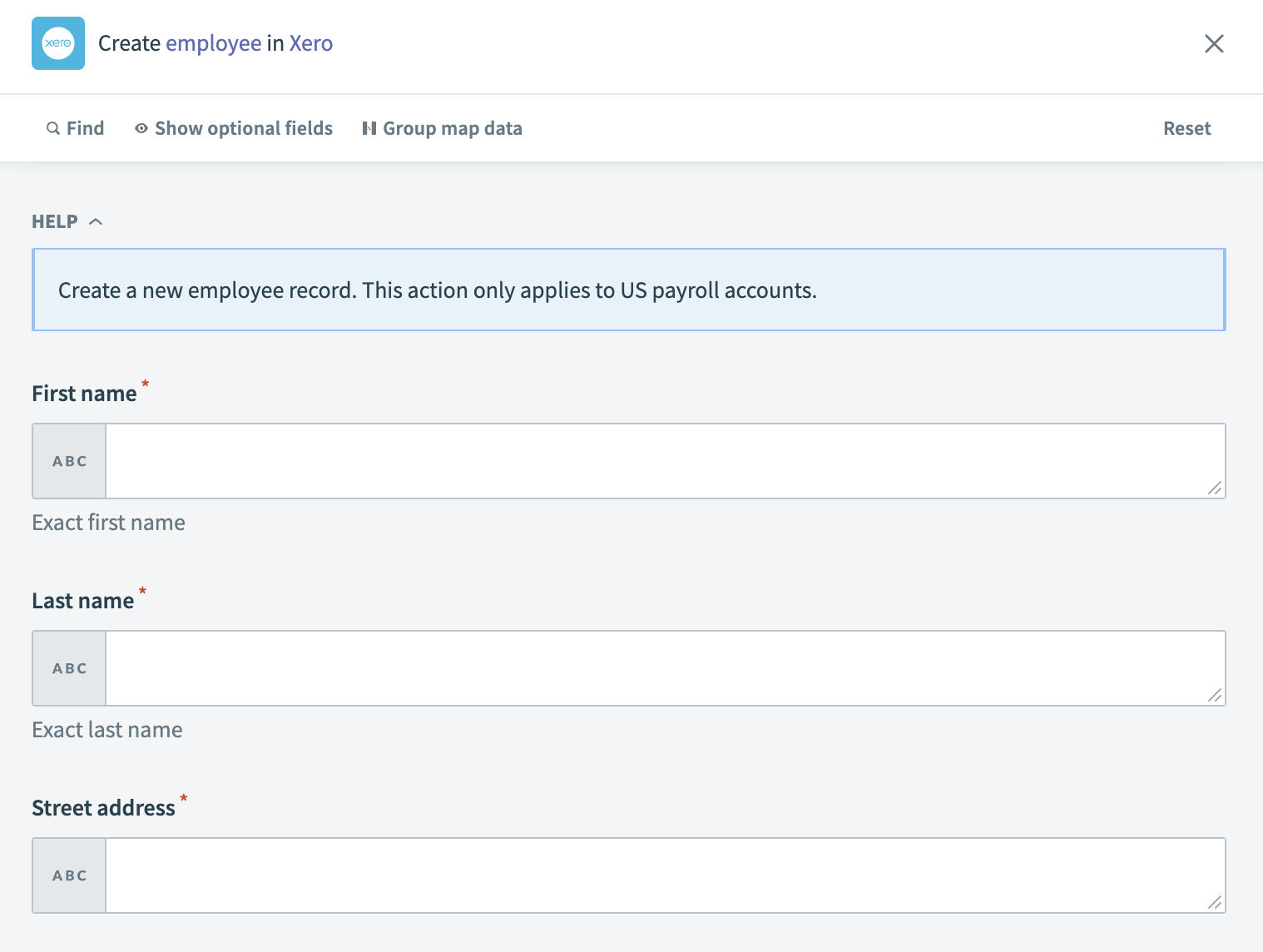Click the resize handle of the First name field
1263x952 pixels.
point(1216,489)
